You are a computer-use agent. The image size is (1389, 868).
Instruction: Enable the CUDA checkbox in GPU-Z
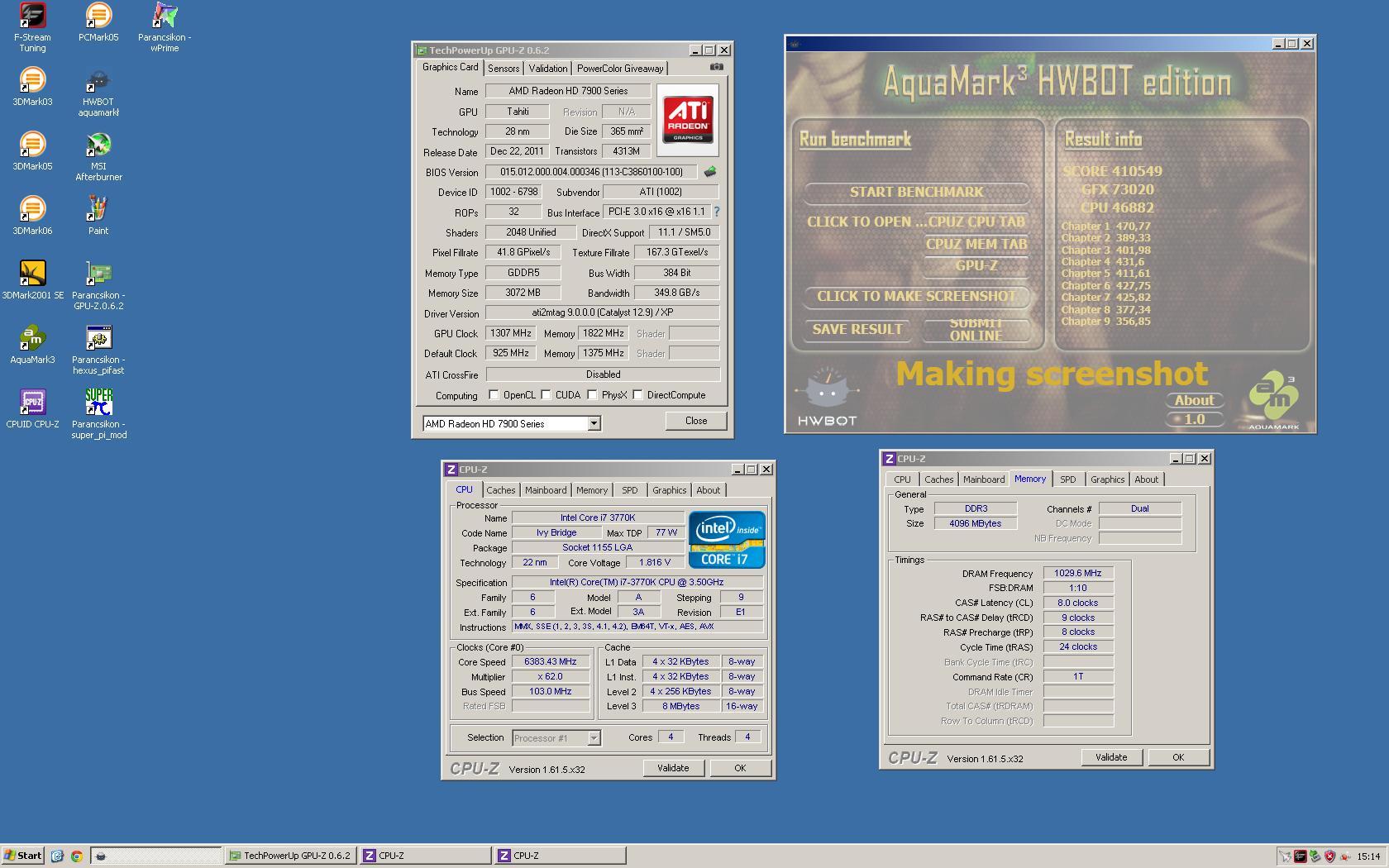pos(546,395)
